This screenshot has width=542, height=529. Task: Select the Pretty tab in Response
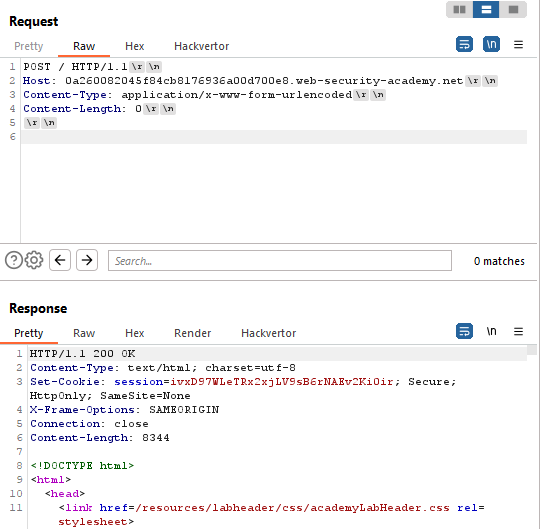(29, 333)
